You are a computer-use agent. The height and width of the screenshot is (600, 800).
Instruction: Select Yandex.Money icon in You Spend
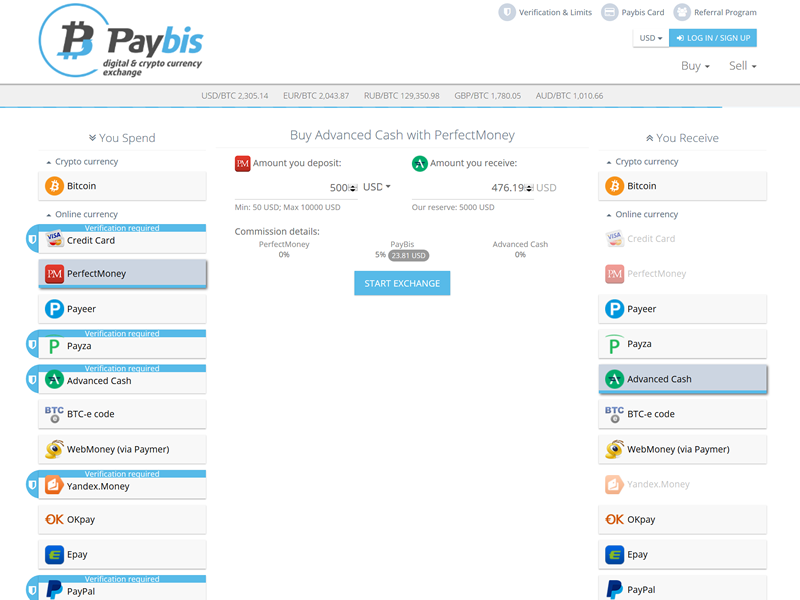point(55,485)
